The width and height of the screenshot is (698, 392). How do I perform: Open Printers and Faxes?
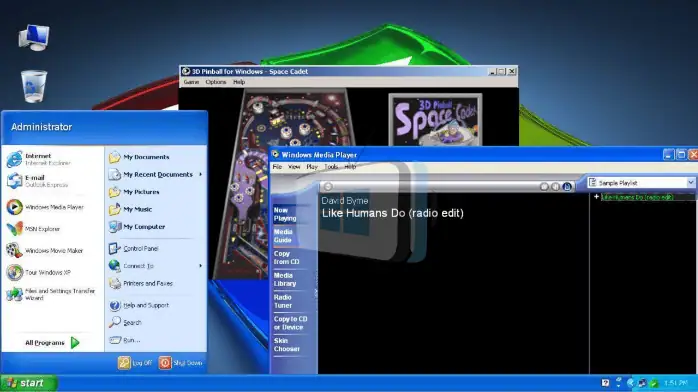click(x=141, y=283)
